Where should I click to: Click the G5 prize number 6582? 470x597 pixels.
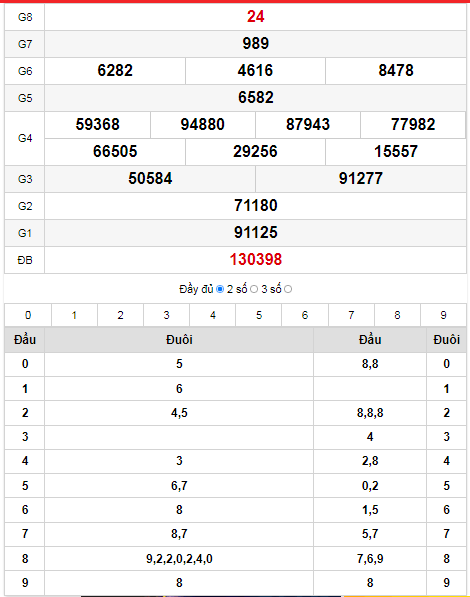click(256, 97)
